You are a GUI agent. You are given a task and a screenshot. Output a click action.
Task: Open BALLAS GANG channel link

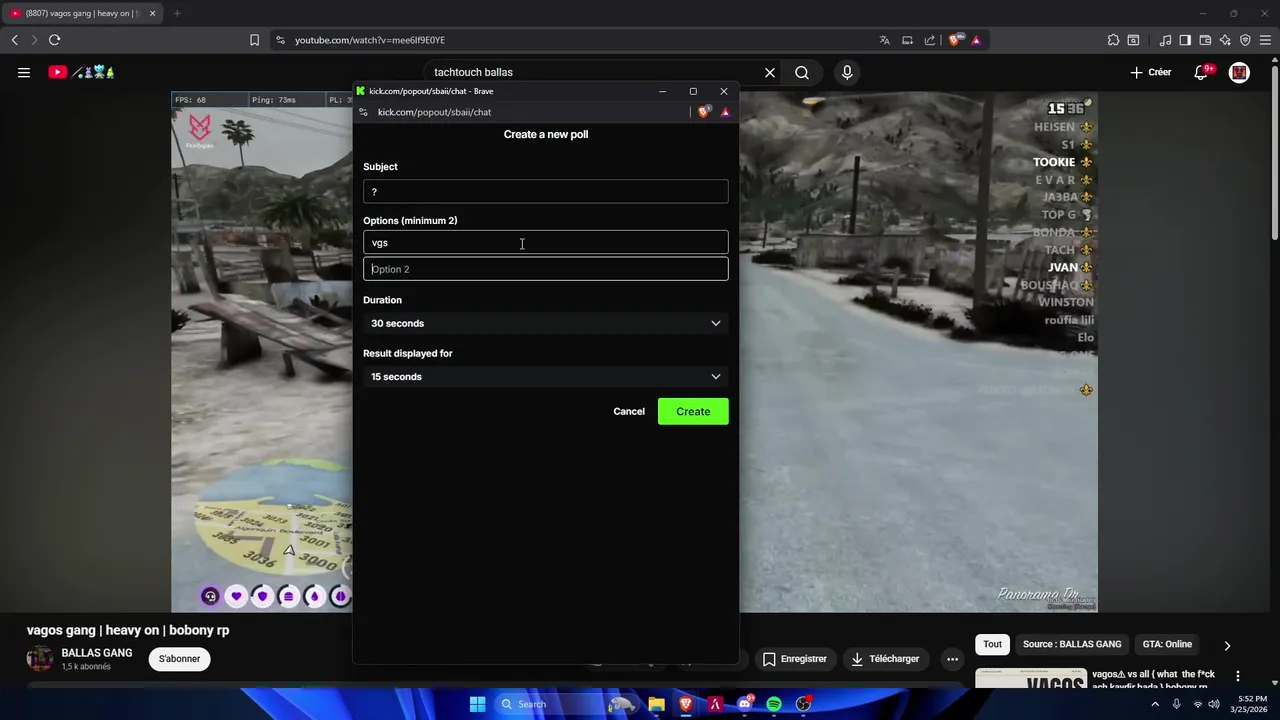coord(97,653)
